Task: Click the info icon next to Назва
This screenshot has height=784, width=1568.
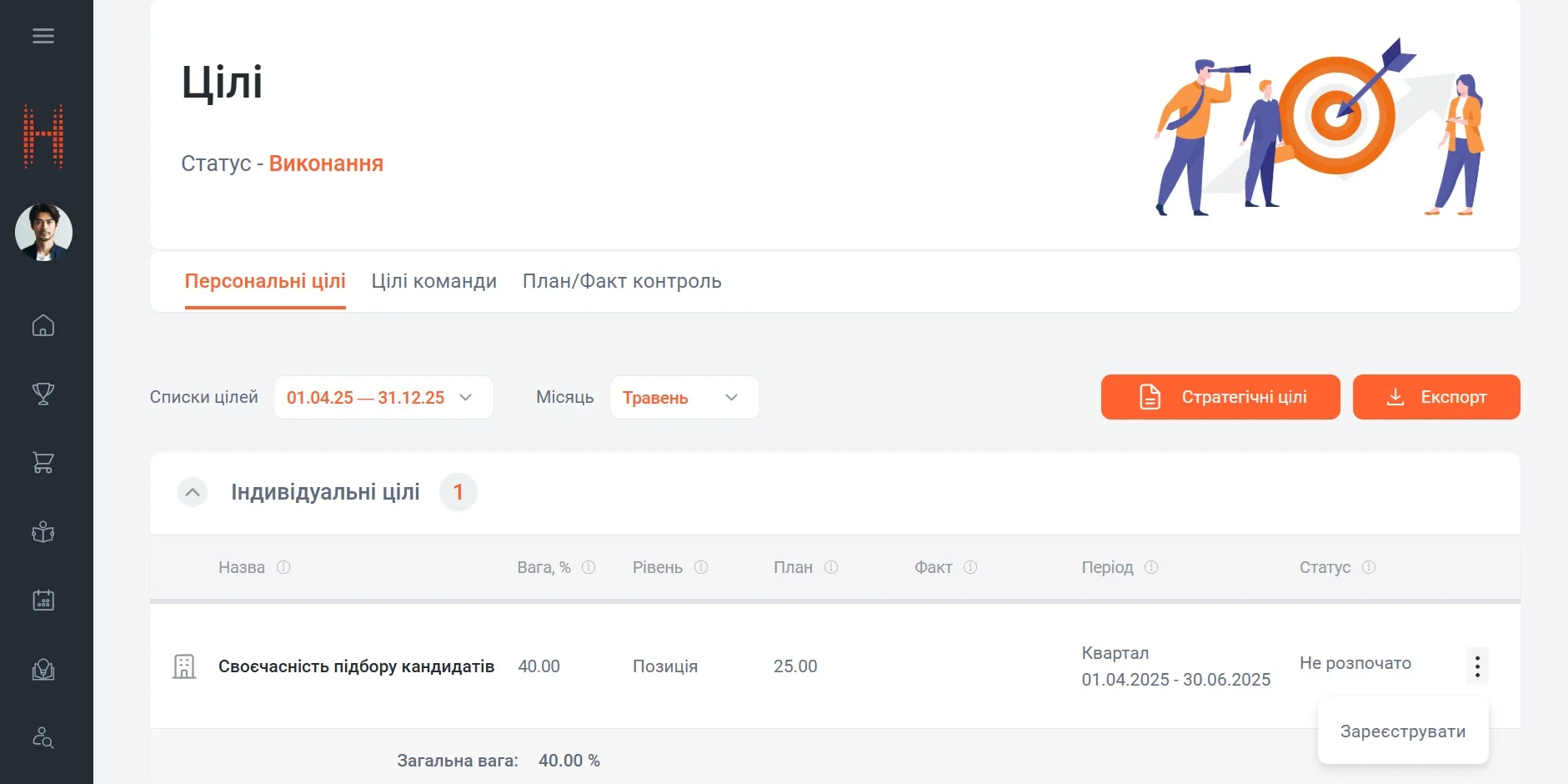Action: tap(283, 567)
